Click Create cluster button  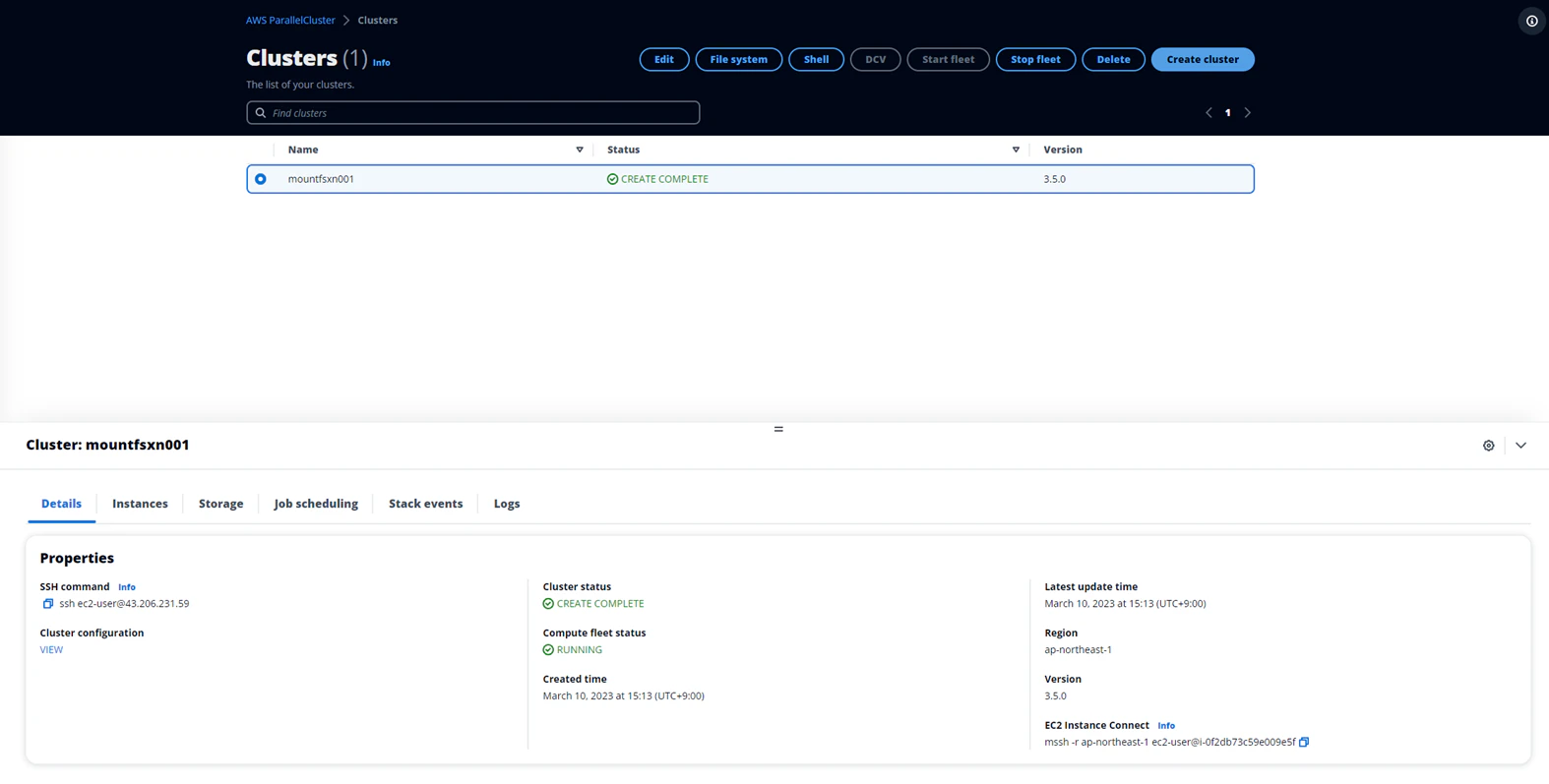click(1203, 59)
